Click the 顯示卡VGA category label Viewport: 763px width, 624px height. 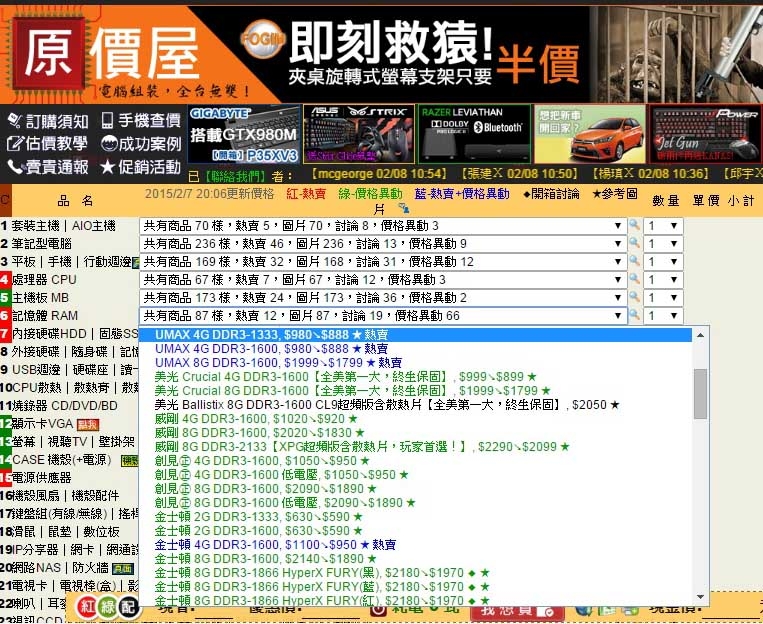pos(42,424)
